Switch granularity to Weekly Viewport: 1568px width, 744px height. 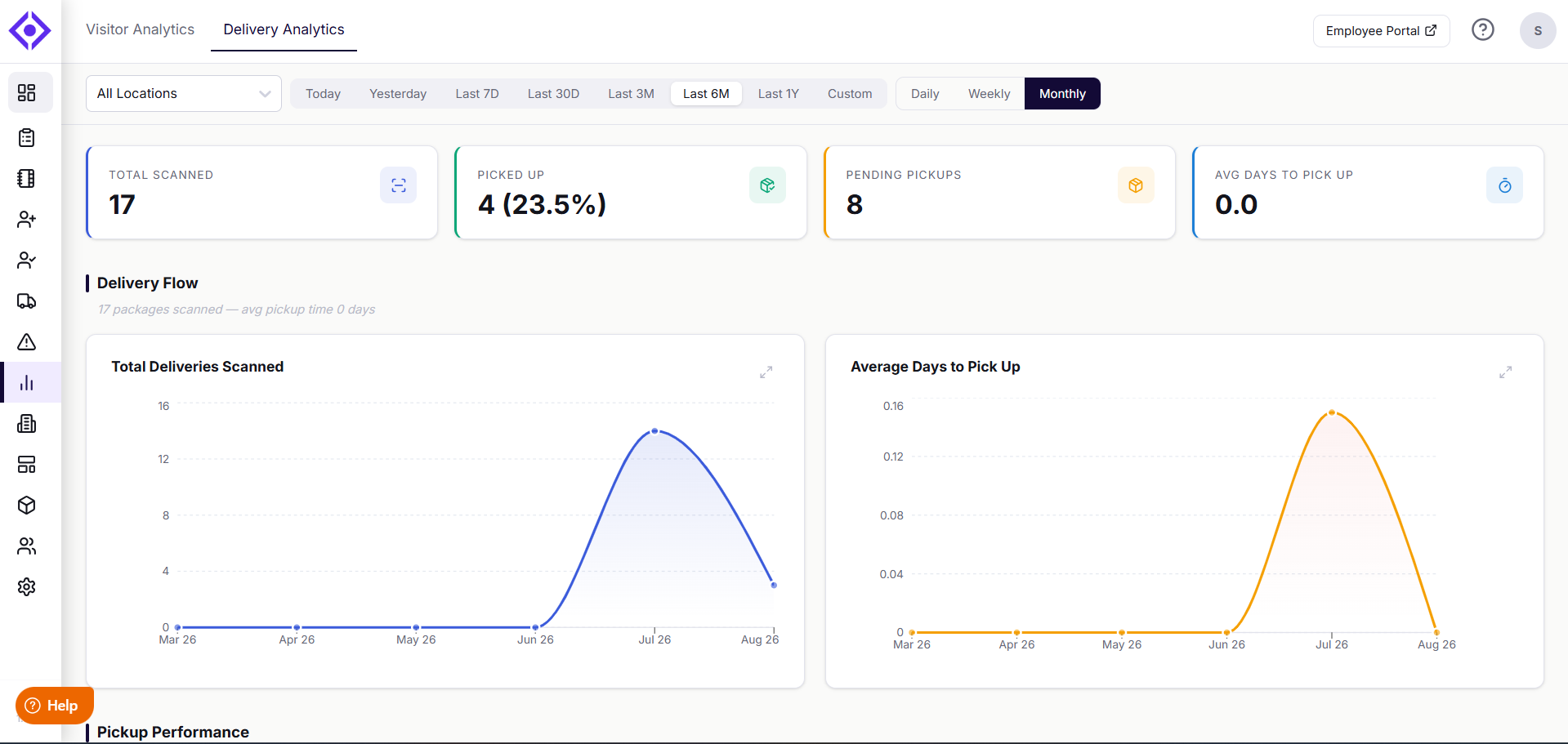[x=989, y=94]
